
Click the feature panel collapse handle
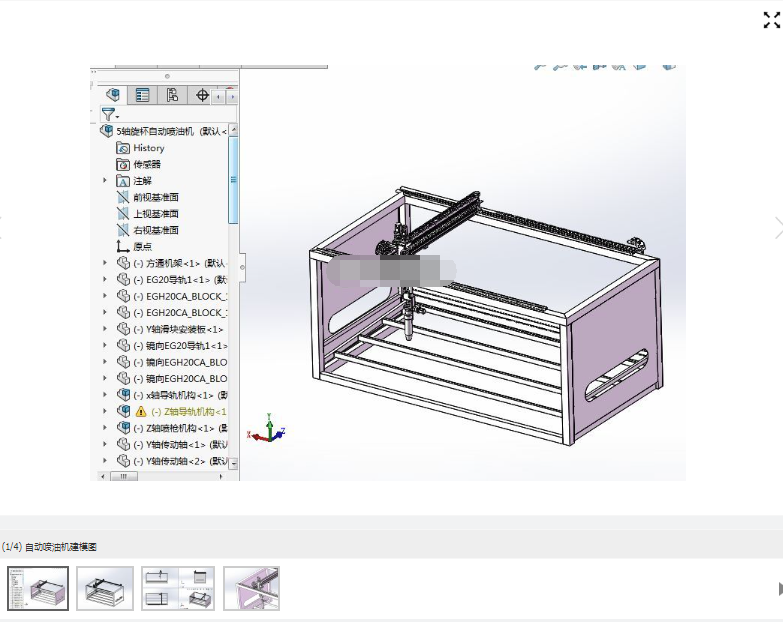point(242,268)
